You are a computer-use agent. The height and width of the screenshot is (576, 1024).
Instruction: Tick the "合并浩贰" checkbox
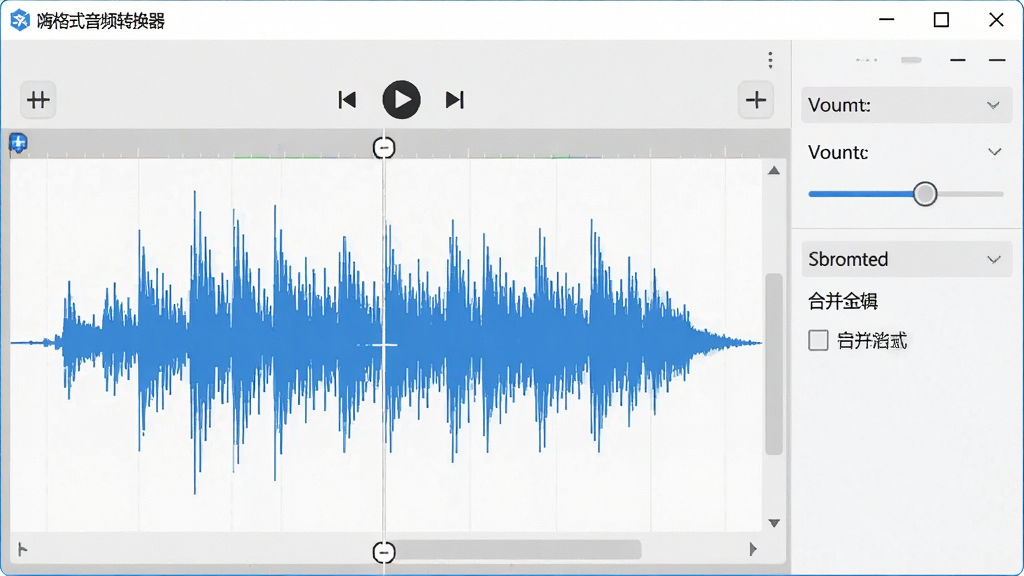coord(818,340)
